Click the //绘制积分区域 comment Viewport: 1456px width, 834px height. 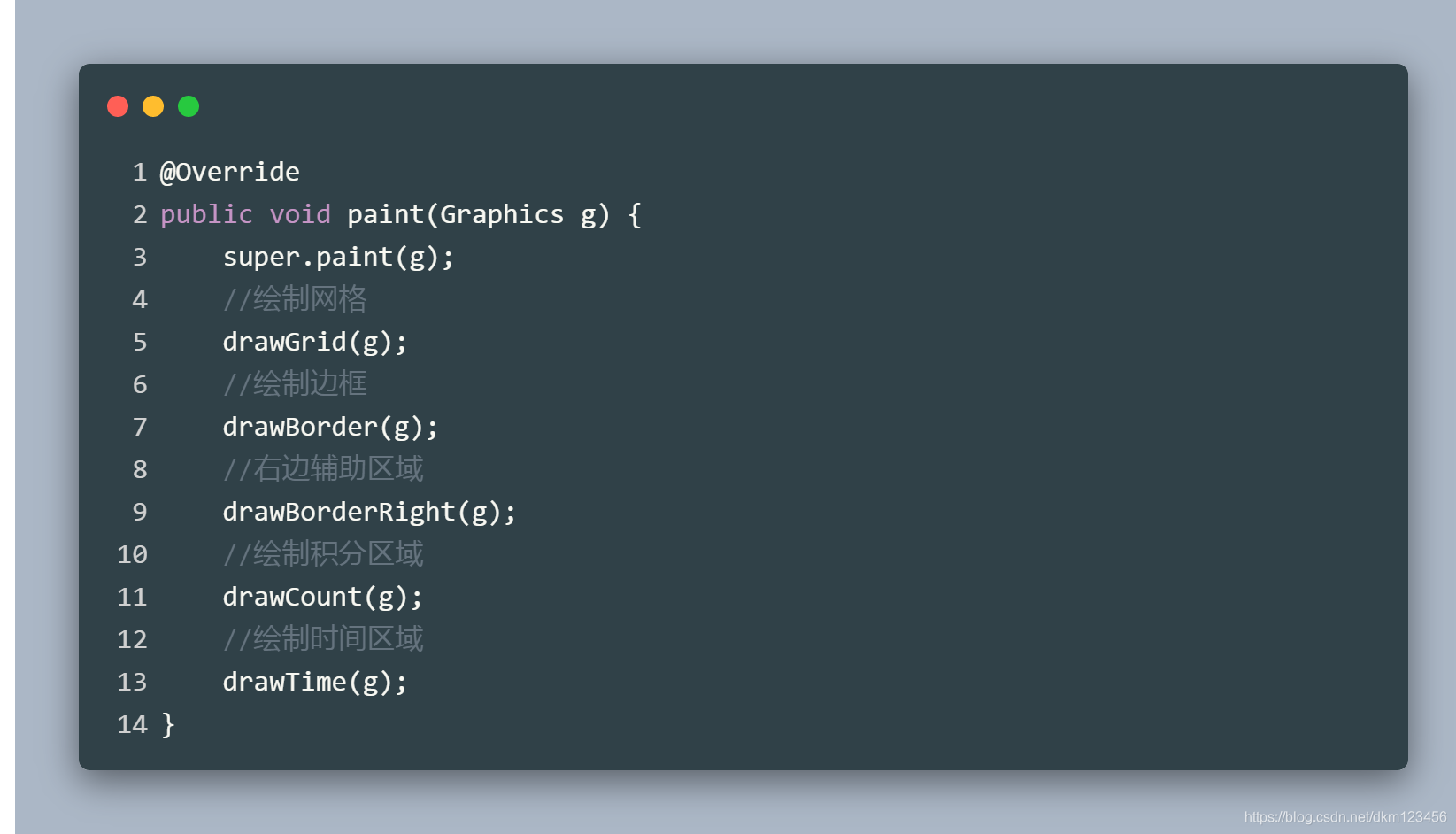[x=323, y=554]
